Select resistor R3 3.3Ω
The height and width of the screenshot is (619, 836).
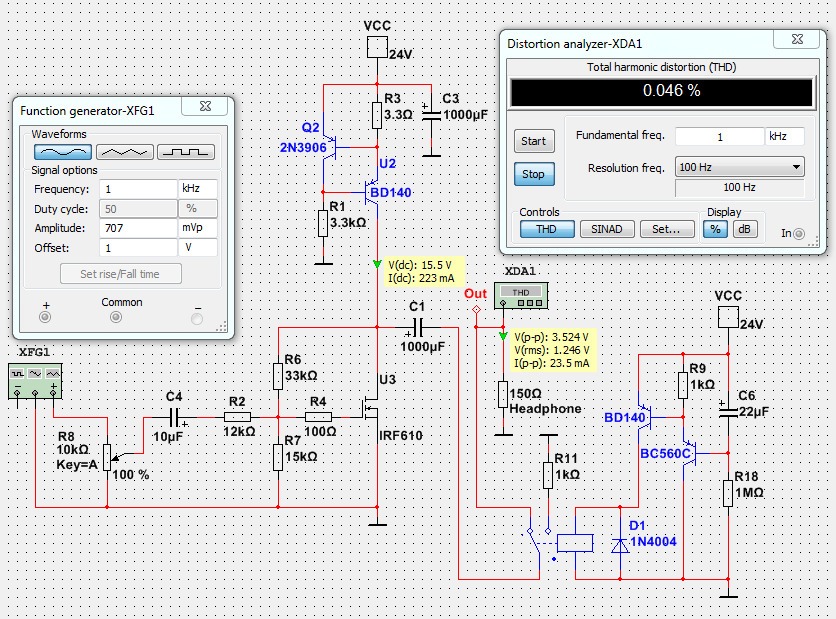coord(377,115)
